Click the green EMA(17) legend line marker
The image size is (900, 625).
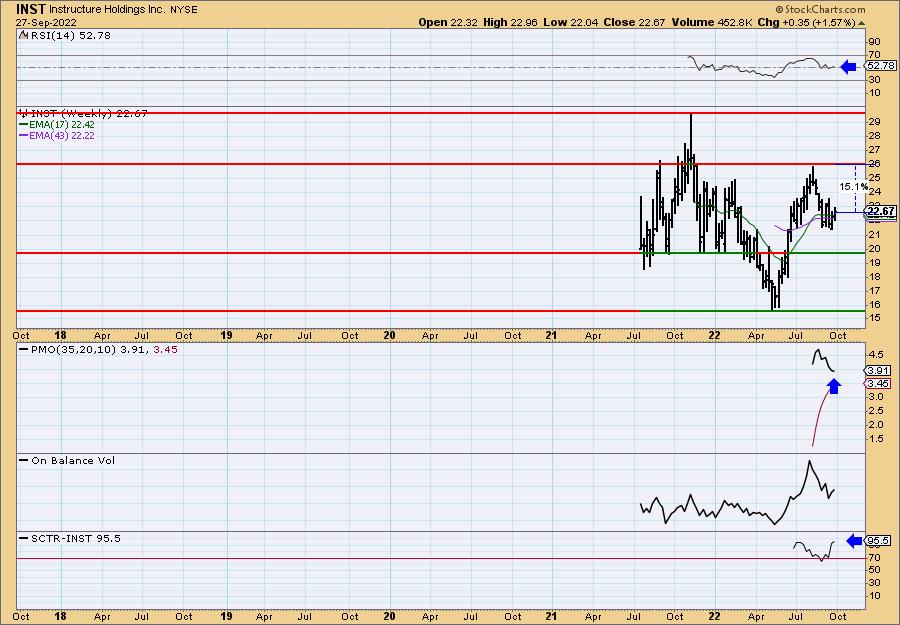[x=24, y=125]
